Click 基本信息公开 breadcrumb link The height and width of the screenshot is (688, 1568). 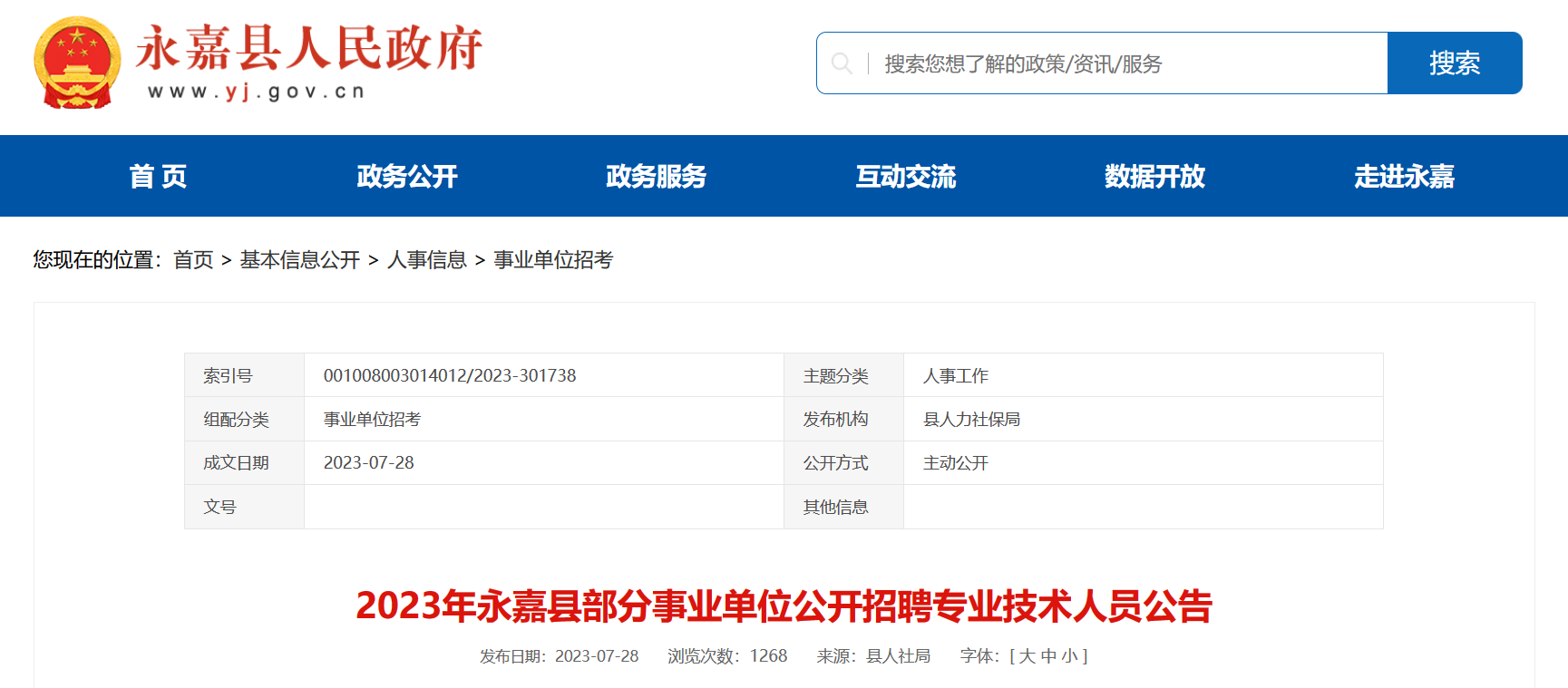tap(300, 260)
